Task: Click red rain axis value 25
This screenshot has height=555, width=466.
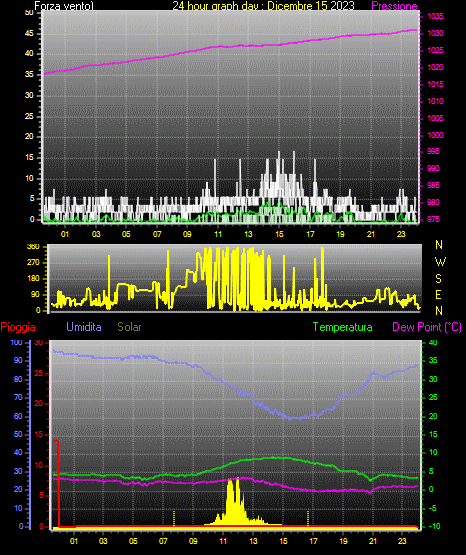Action: 39,373
